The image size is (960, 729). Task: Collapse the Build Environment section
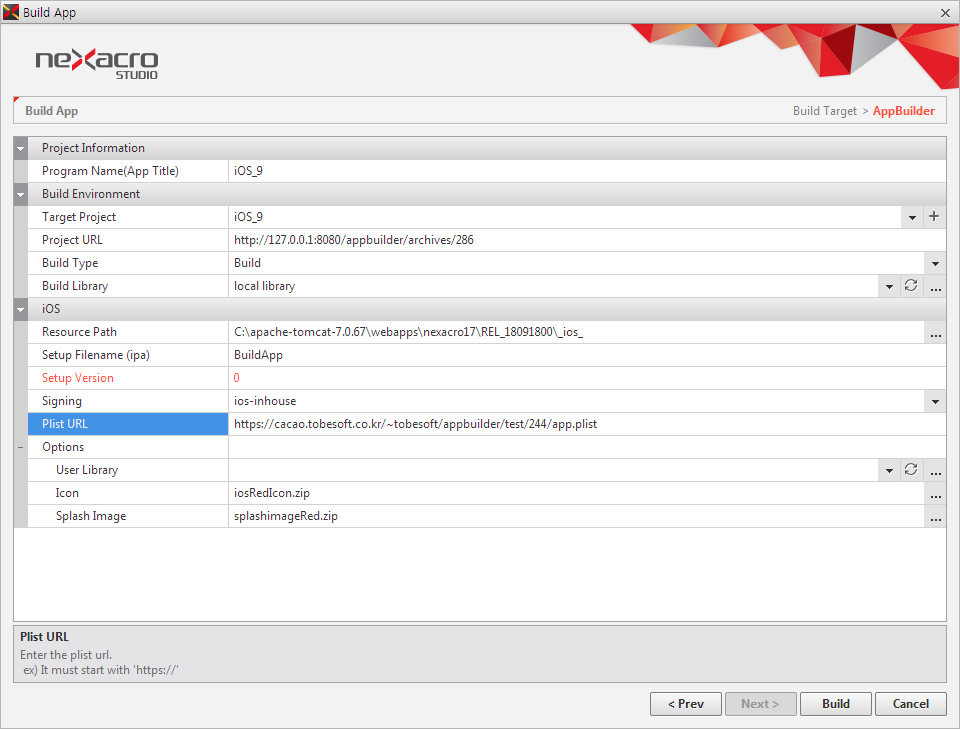point(21,194)
